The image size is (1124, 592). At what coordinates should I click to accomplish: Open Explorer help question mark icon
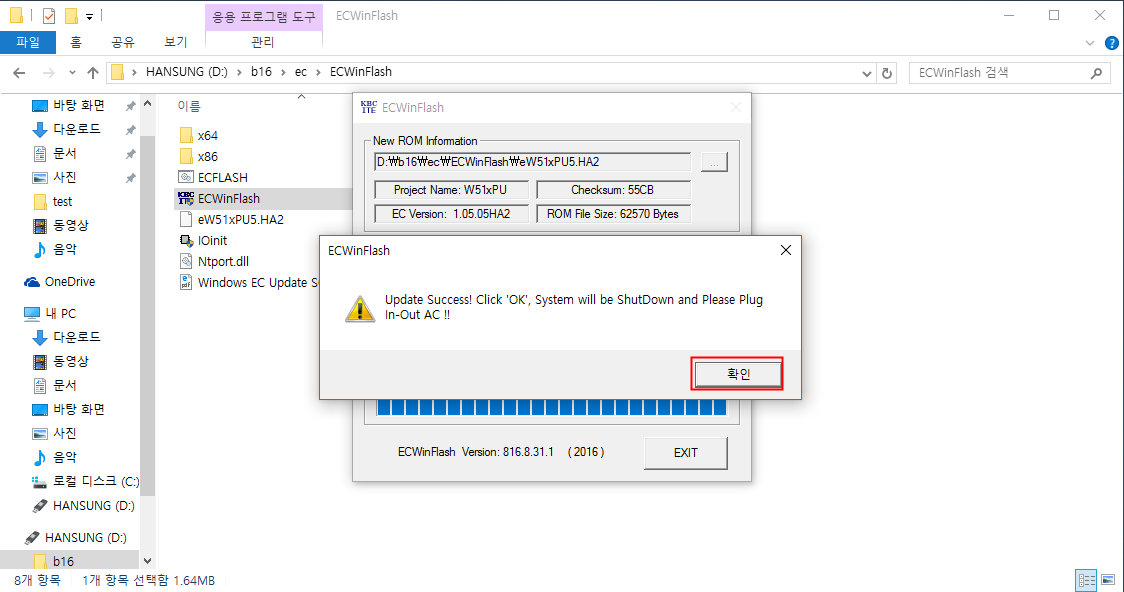coord(1112,43)
